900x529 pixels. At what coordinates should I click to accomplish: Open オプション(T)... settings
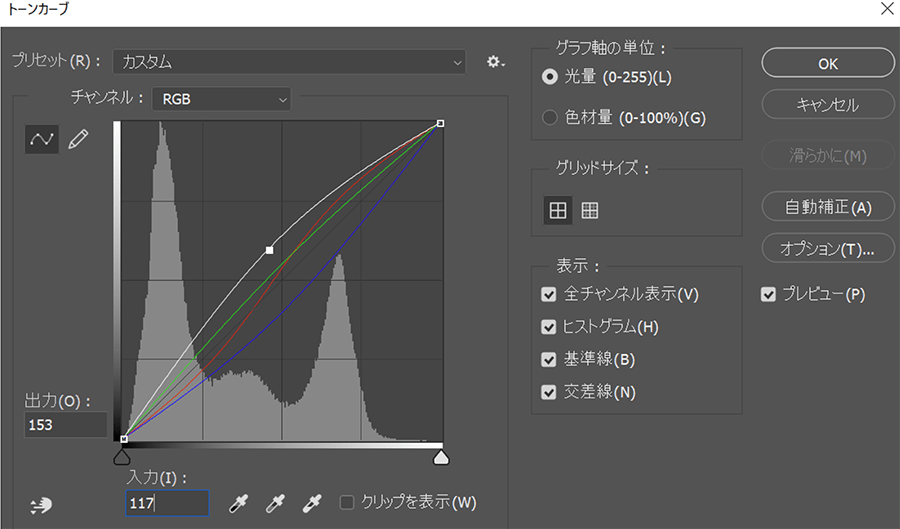tap(828, 249)
